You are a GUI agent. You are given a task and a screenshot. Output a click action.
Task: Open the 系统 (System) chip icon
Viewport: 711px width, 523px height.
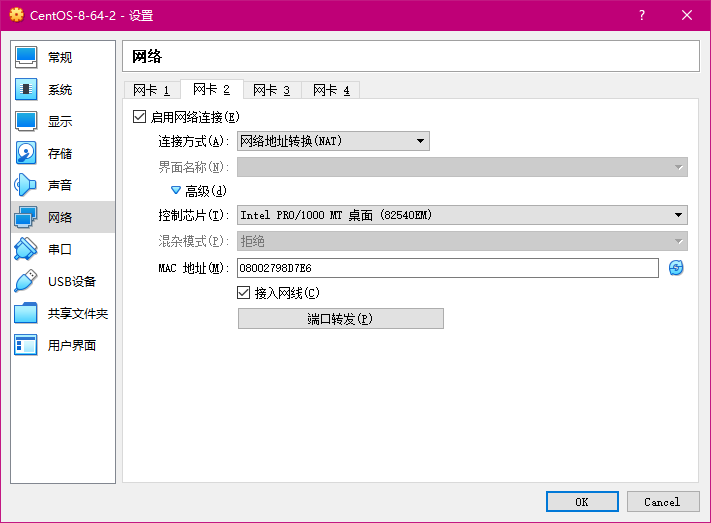pos(26,89)
